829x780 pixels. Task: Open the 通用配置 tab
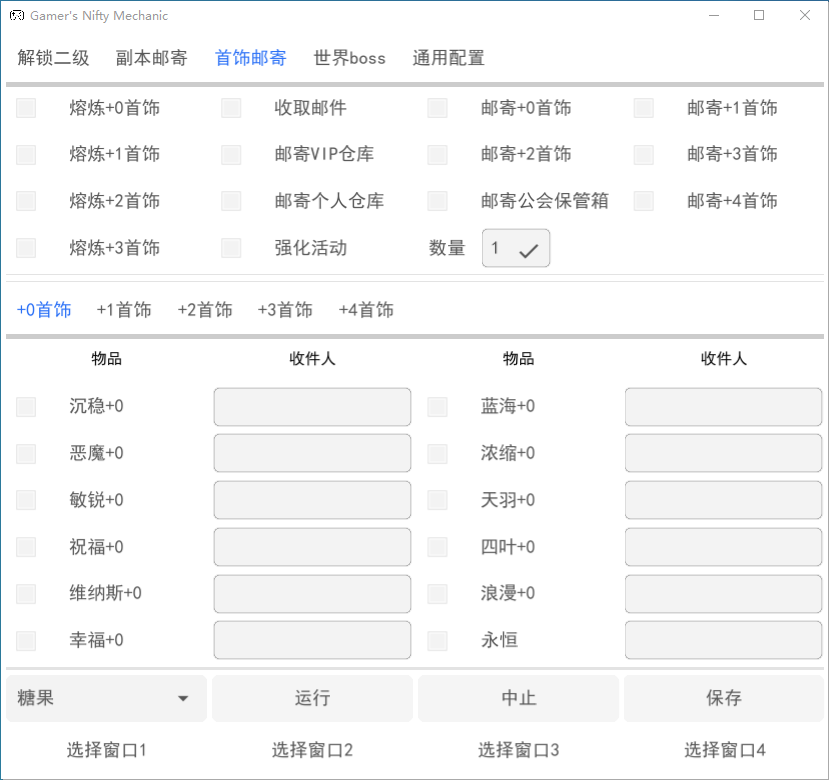pos(448,58)
